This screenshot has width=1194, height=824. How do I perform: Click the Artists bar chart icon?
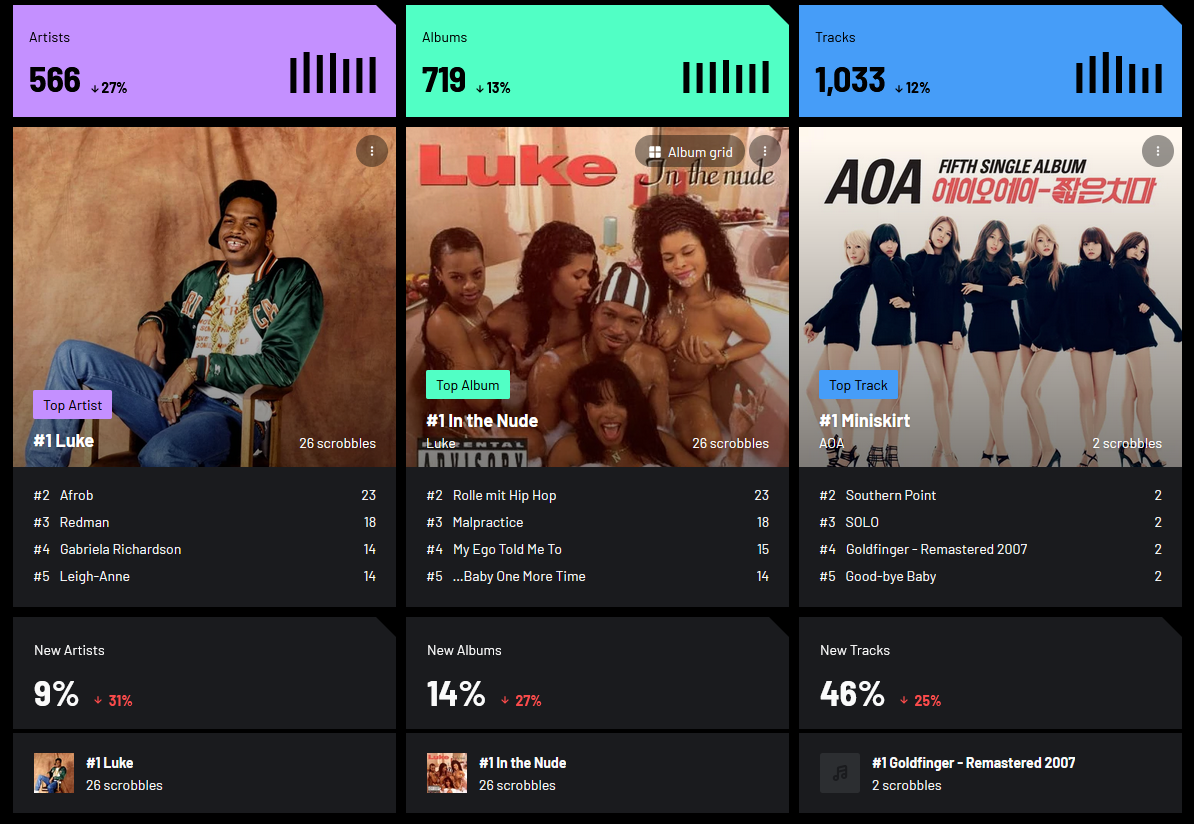point(333,73)
